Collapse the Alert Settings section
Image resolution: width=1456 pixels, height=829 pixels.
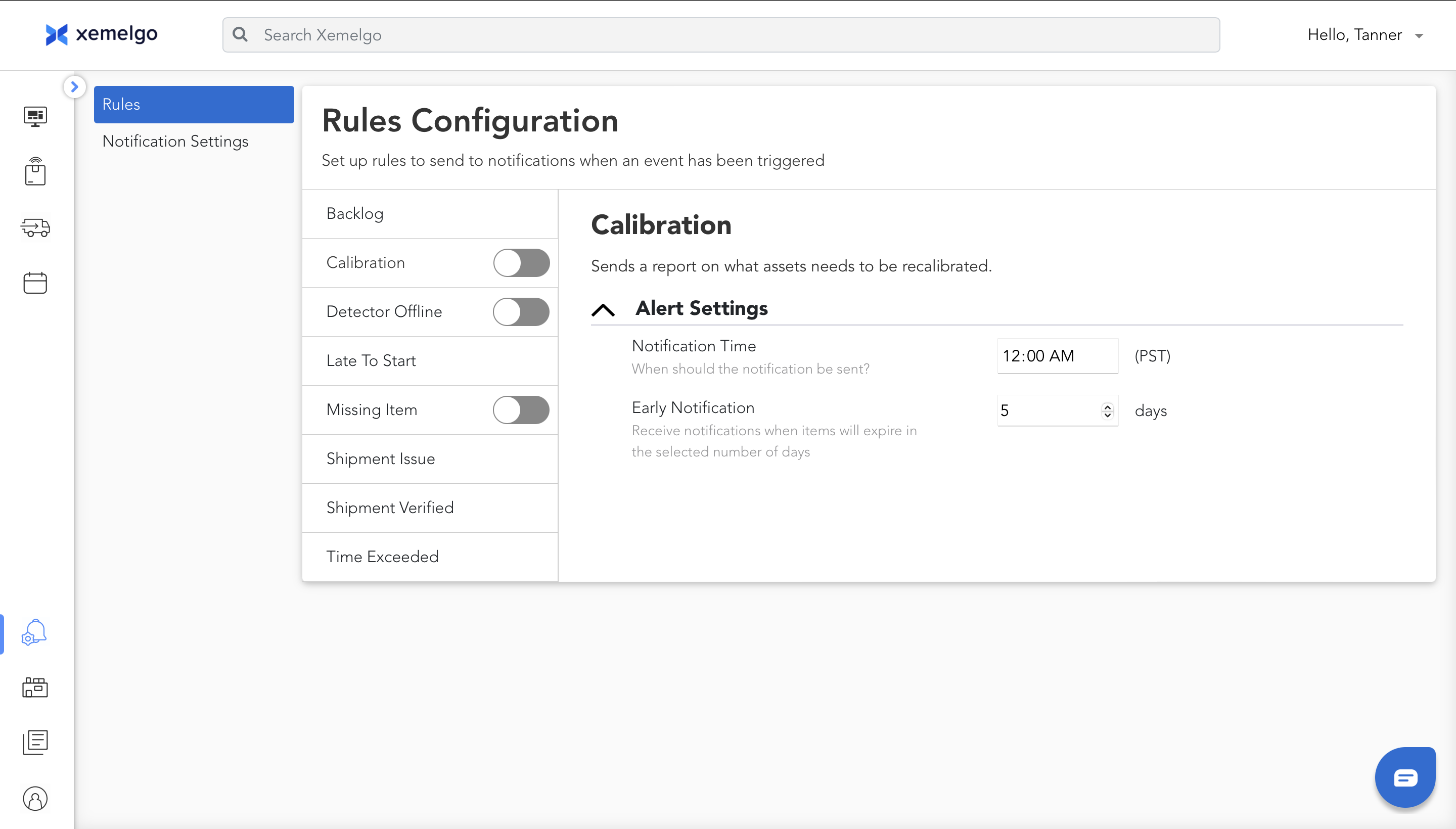coord(603,310)
